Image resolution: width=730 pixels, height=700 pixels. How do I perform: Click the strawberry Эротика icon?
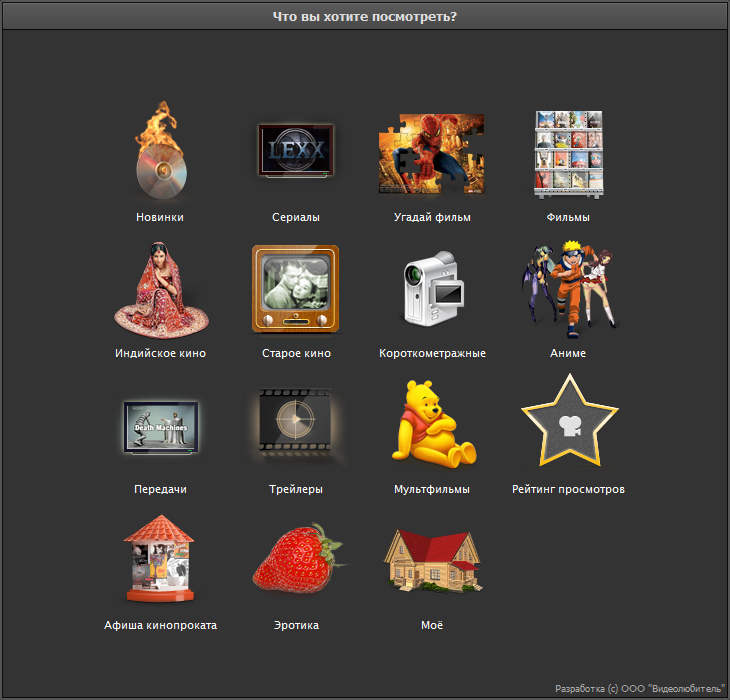point(298,558)
